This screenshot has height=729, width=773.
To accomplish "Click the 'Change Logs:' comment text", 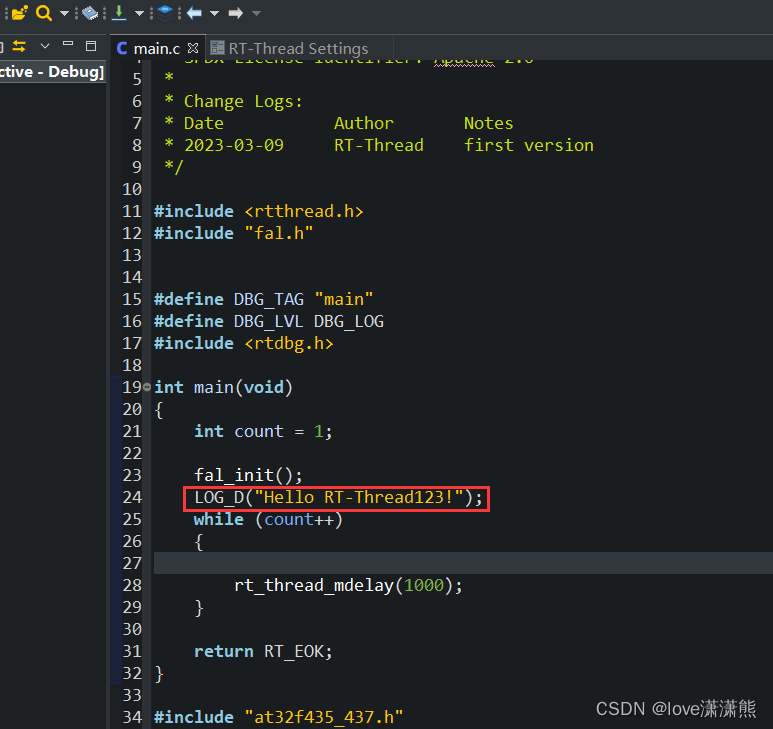I will 243,102.
